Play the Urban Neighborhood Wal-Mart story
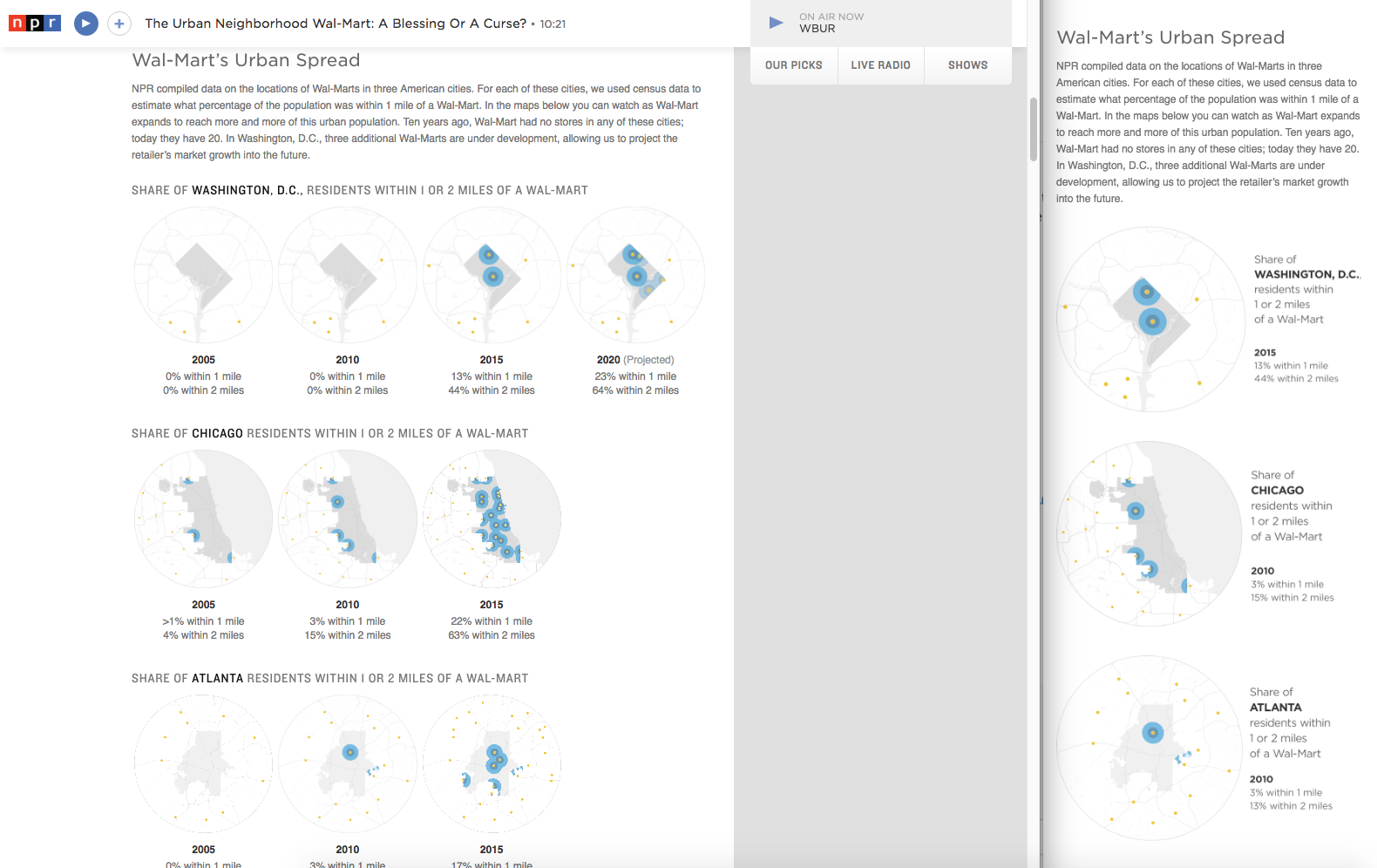Screen dimensions: 1377x868 click(x=85, y=24)
